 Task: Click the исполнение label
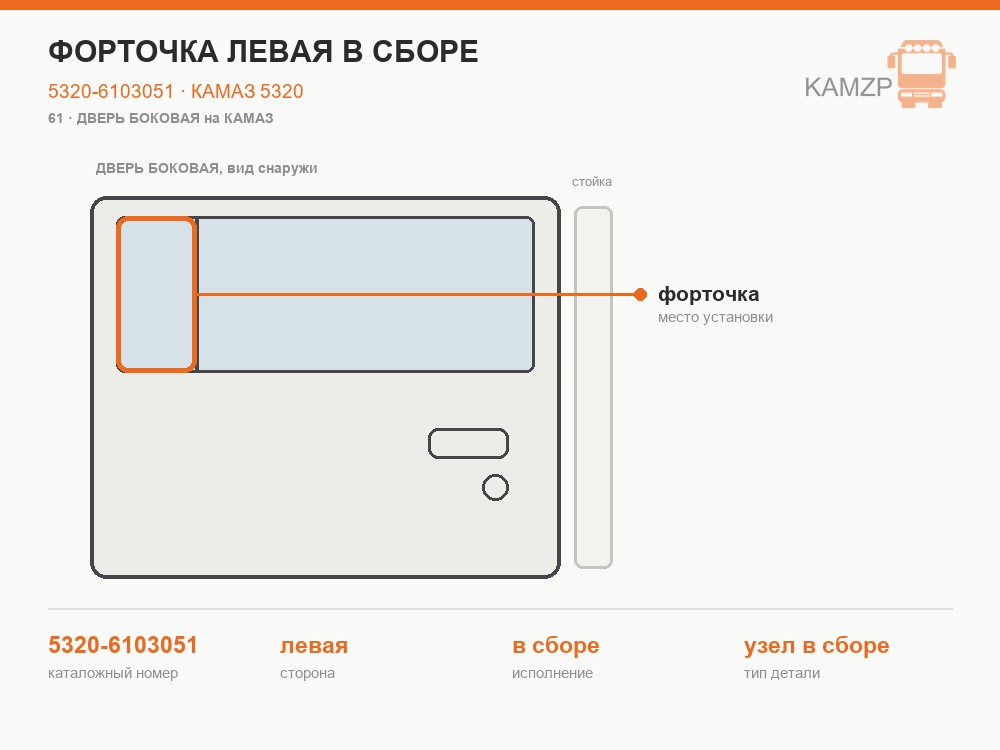click(552, 673)
